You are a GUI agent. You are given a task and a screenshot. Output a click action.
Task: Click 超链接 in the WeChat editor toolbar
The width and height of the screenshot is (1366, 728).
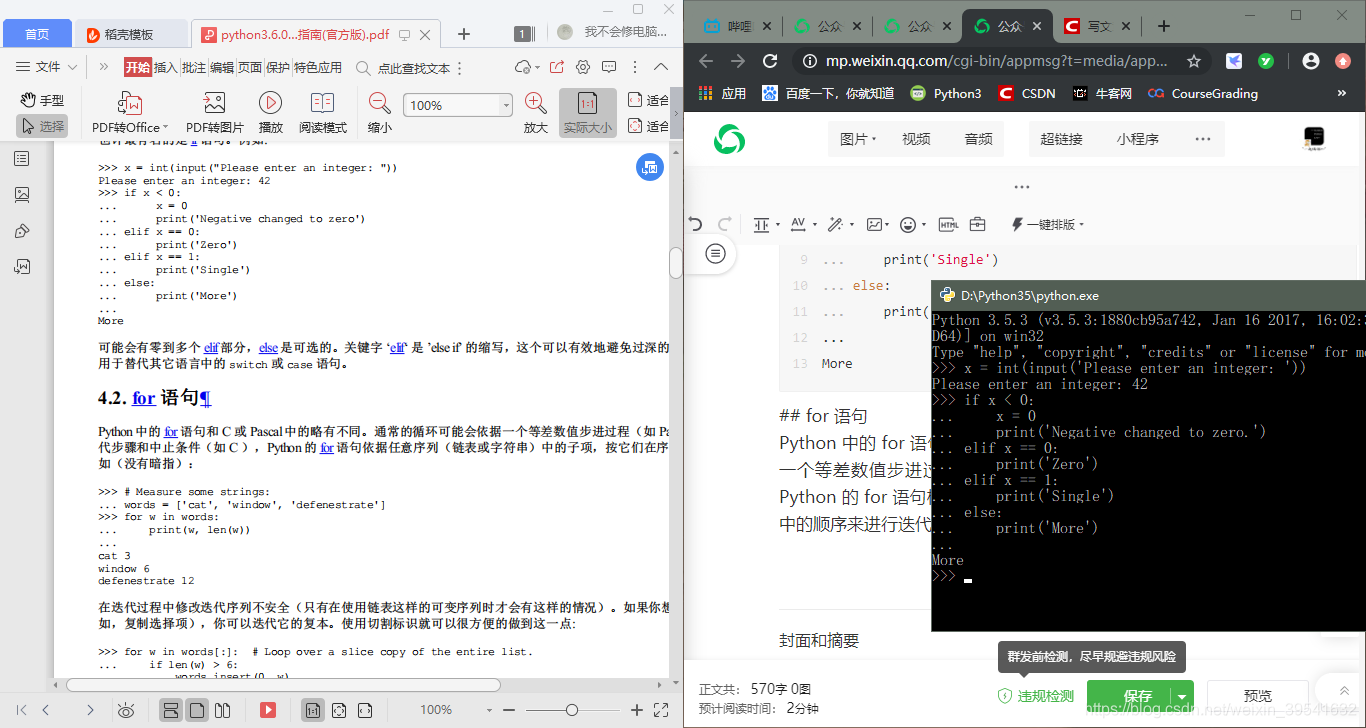(1061, 139)
